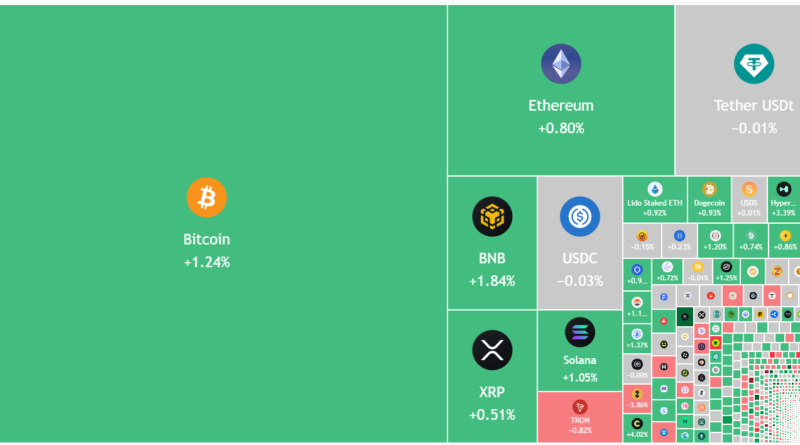Click the red tile showing −3.86%
Screen dimensions: 800x445
[x=637, y=401]
